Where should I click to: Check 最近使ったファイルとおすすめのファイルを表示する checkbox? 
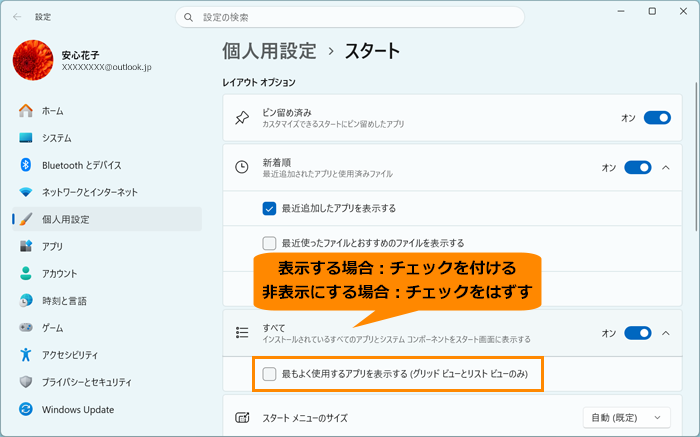(269, 243)
